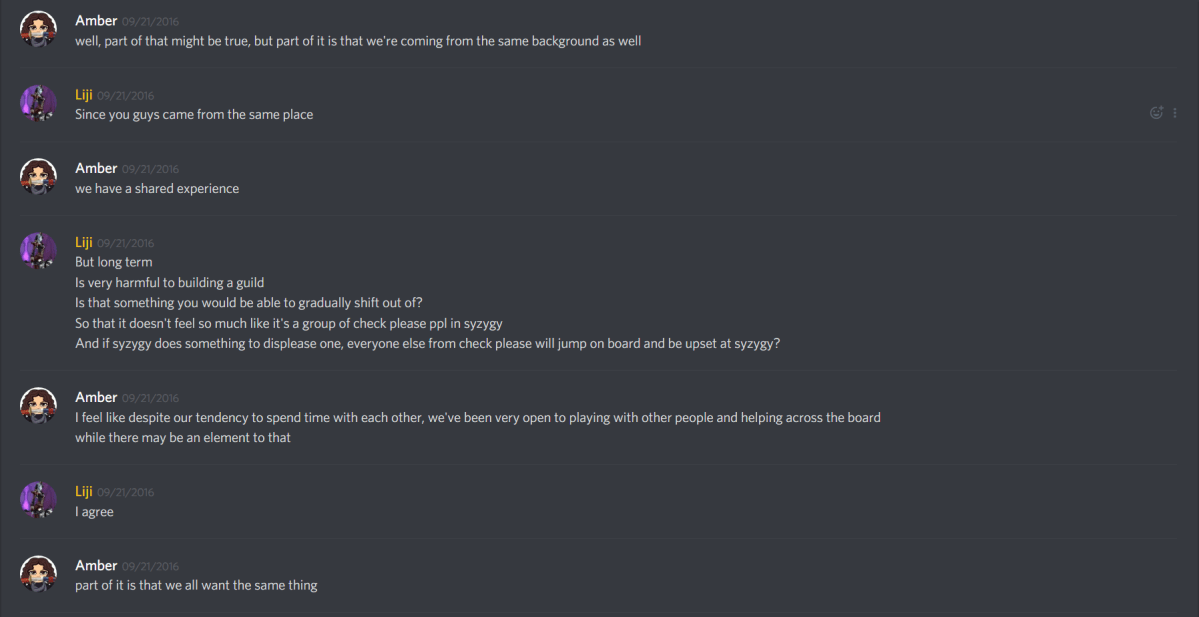Open Amber's profile via her top username

pos(96,19)
